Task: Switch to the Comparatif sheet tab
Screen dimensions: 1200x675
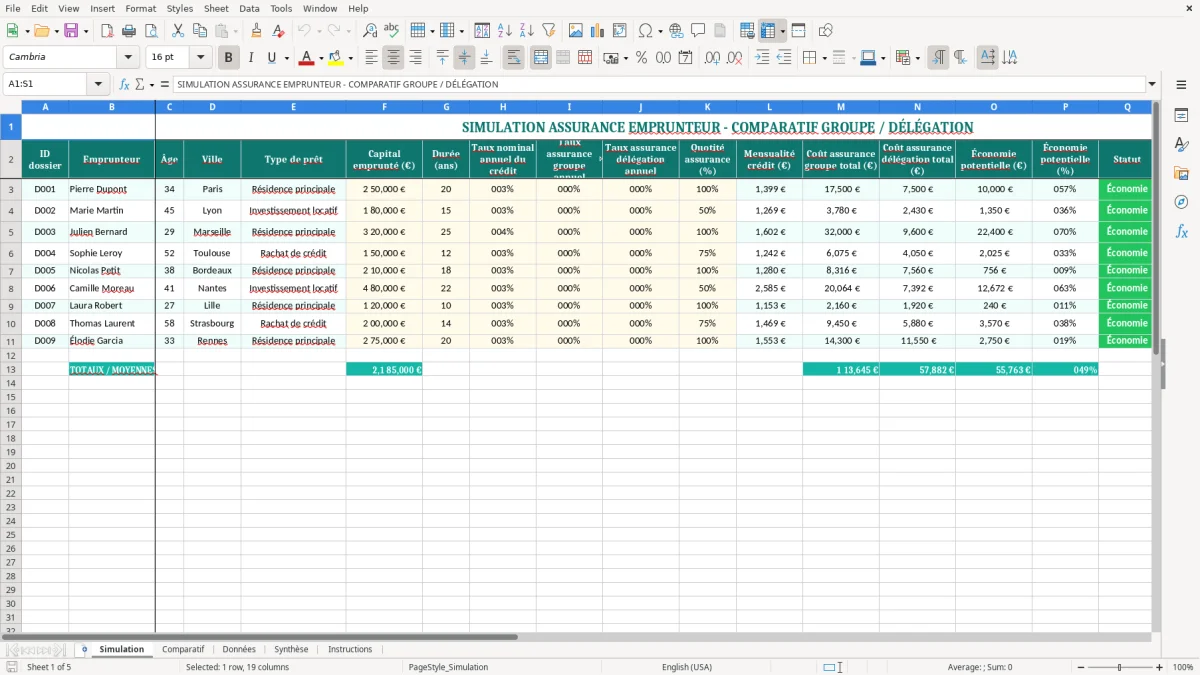Action: click(x=183, y=649)
